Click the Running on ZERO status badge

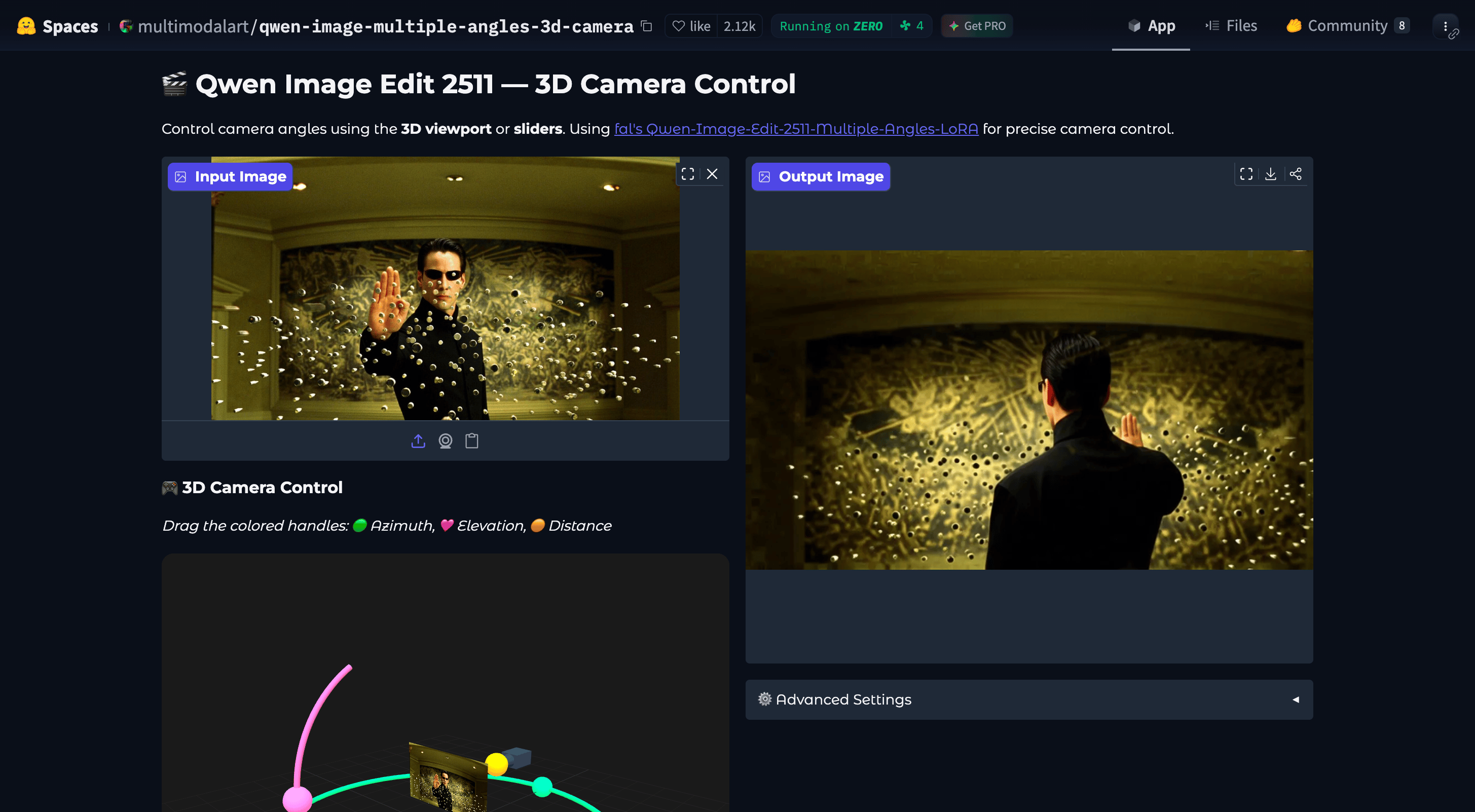[x=831, y=26]
